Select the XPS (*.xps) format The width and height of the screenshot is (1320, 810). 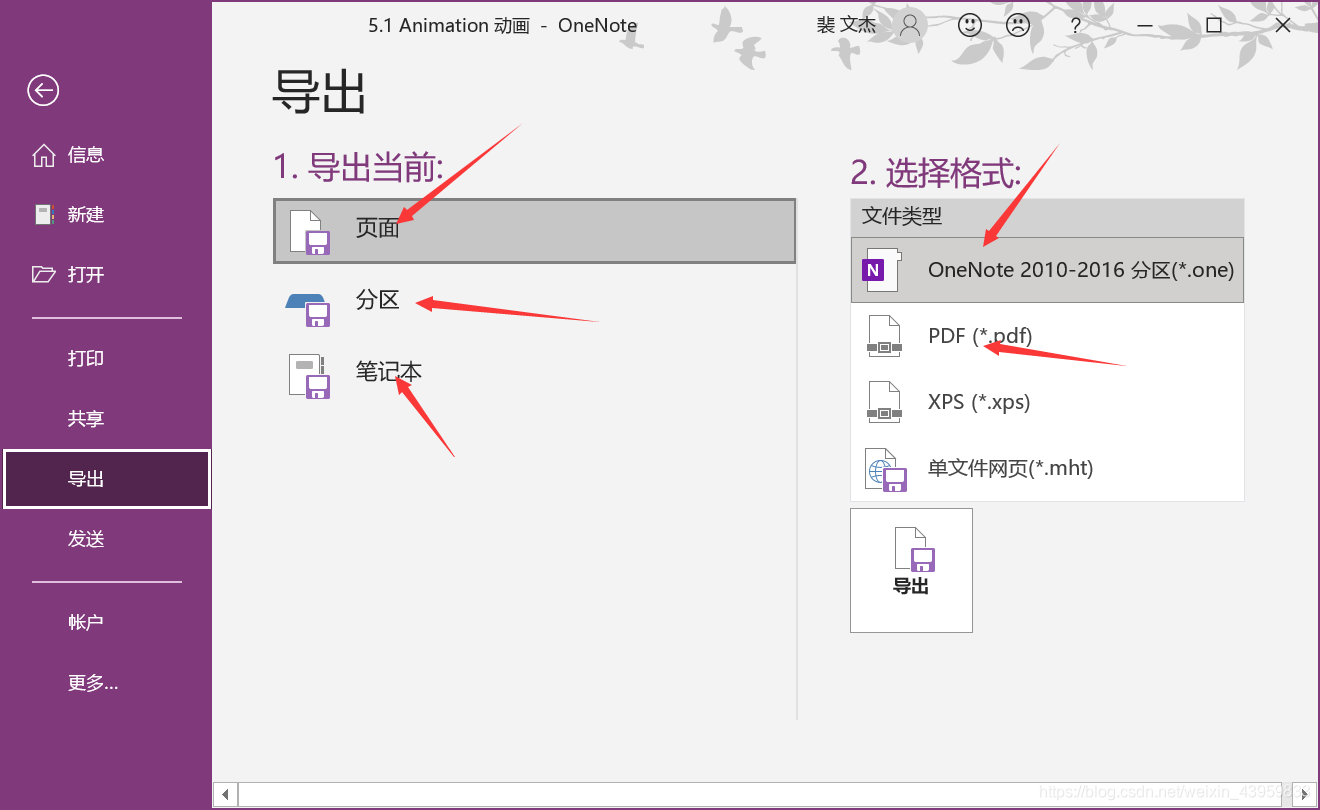coord(1047,402)
